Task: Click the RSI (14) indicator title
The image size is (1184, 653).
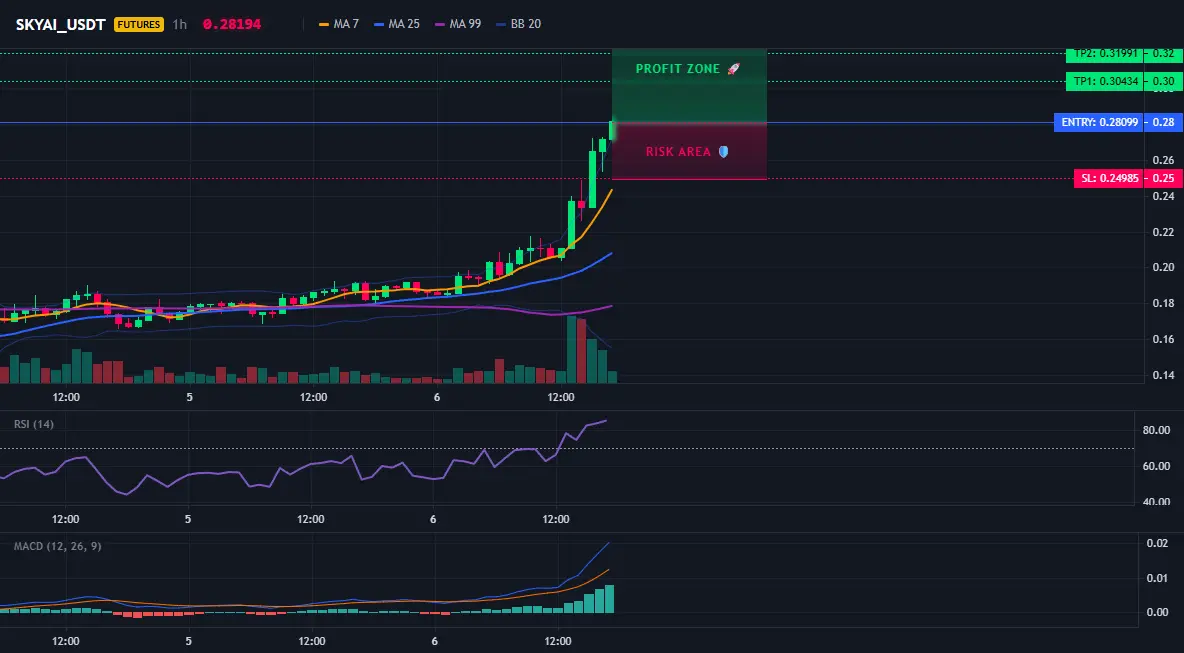Action: click(34, 424)
